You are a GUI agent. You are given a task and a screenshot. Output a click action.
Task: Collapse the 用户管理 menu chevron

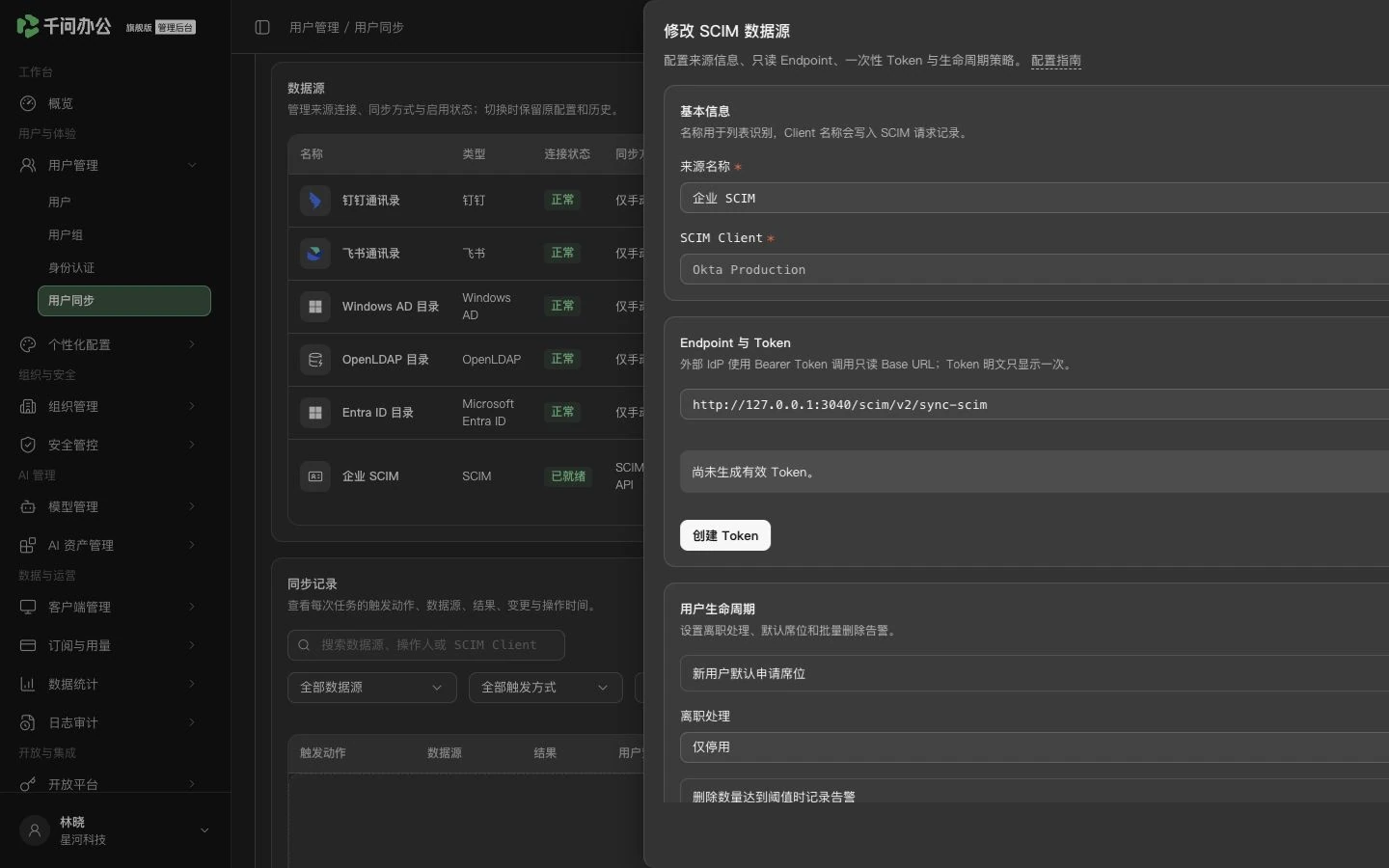click(192, 165)
